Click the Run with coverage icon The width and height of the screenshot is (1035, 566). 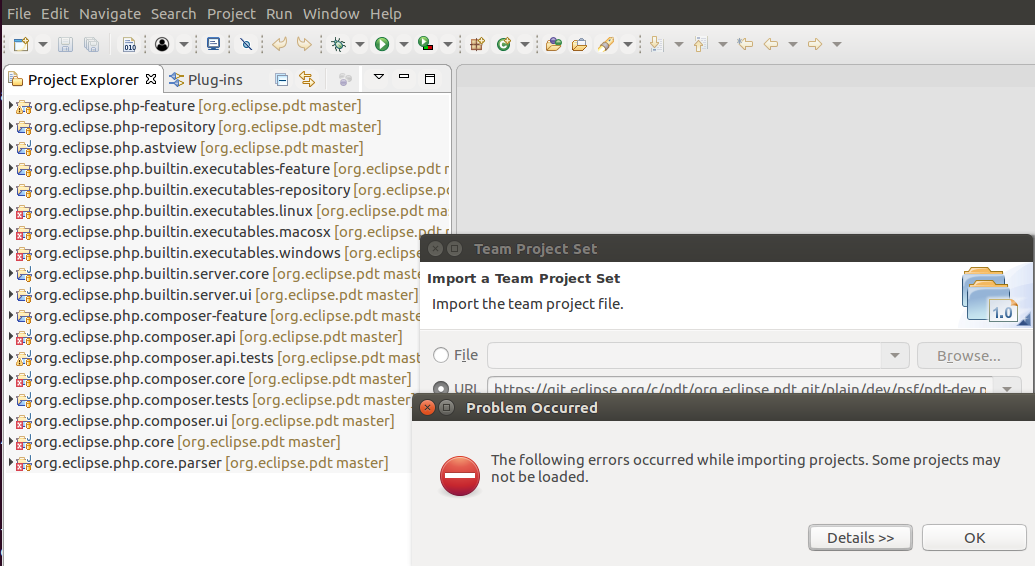click(x=426, y=44)
